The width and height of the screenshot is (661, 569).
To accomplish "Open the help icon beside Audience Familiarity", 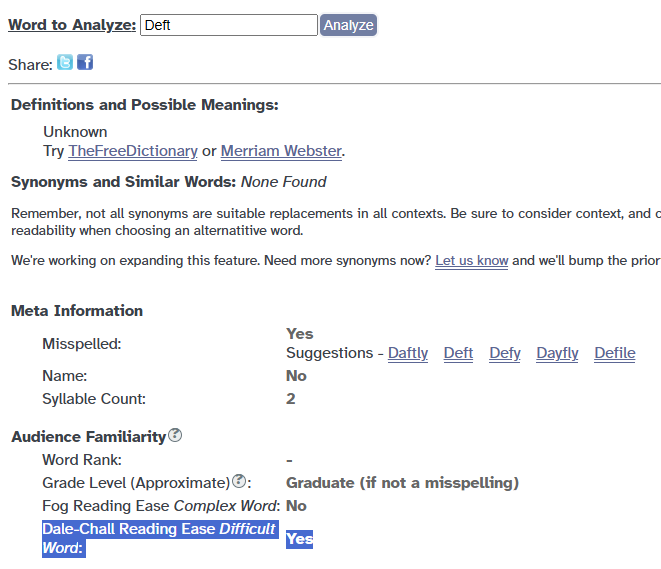I will coord(175,435).
